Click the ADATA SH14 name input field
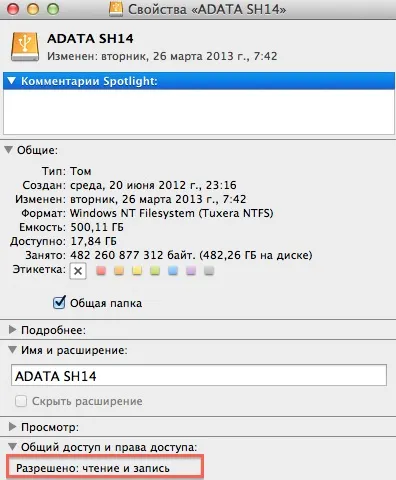 click(x=199, y=375)
